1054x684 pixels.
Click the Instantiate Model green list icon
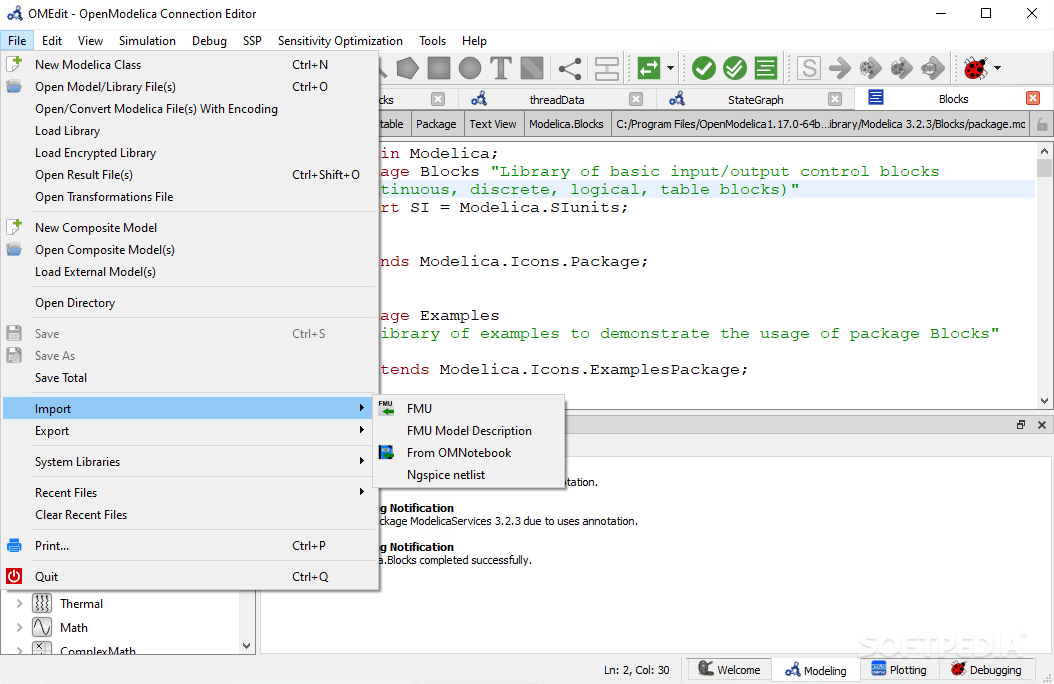[766, 68]
